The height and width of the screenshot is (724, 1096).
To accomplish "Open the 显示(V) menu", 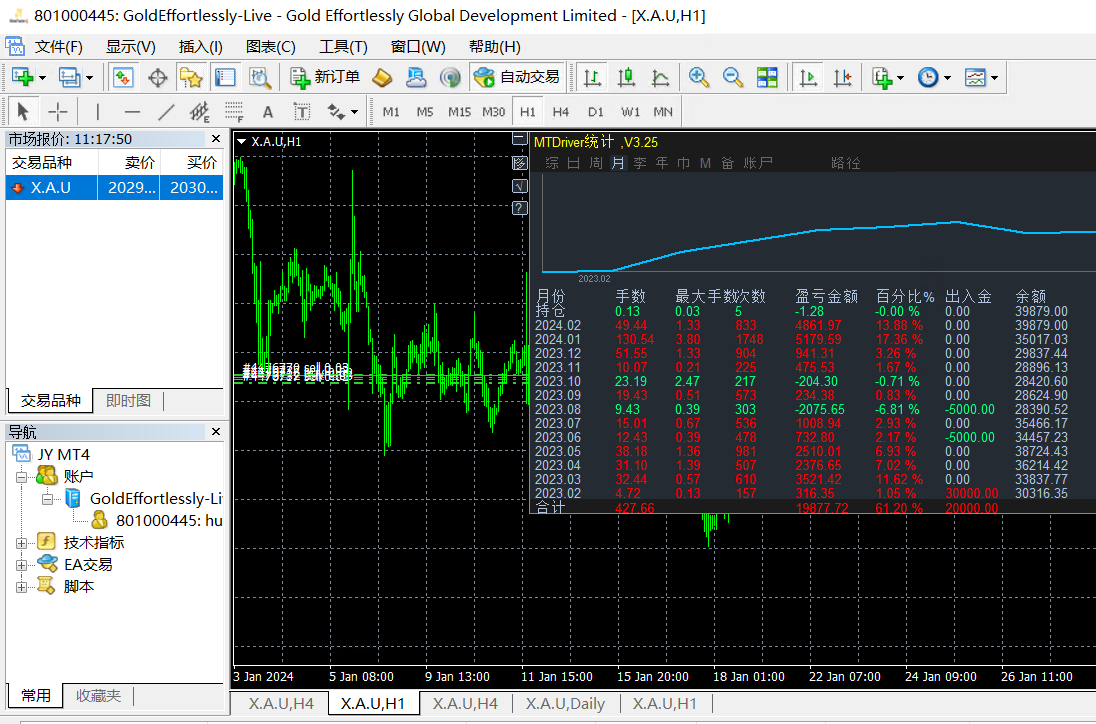I will (131, 47).
